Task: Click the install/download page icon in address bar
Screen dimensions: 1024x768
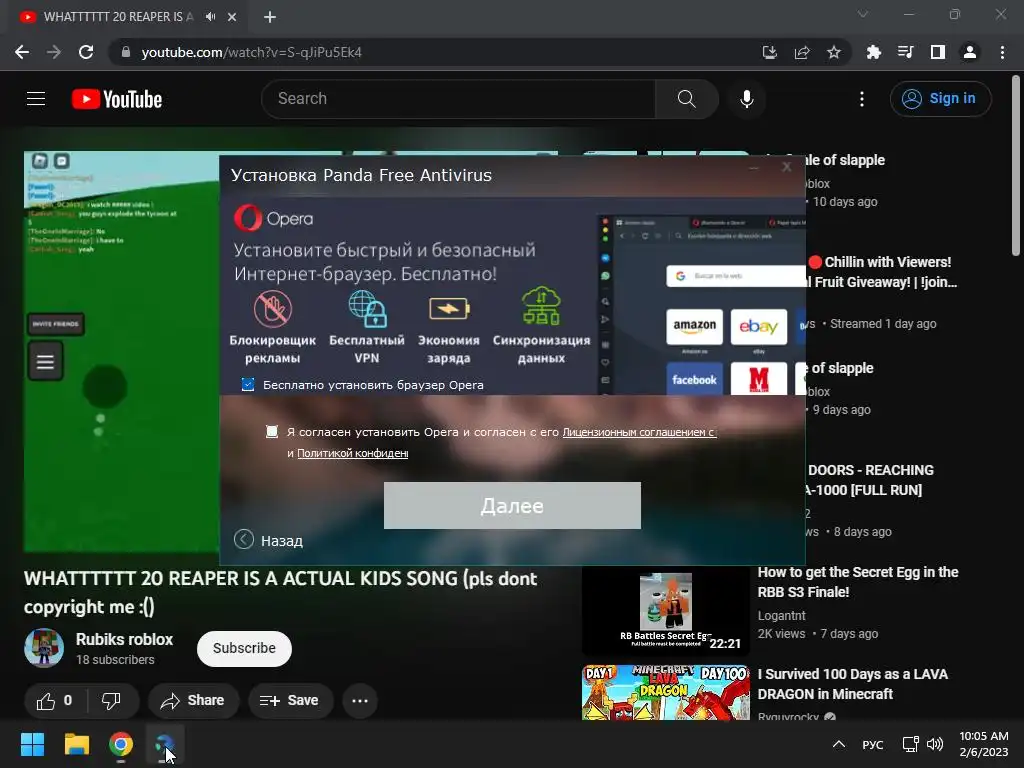Action: [x=770, y=52]
